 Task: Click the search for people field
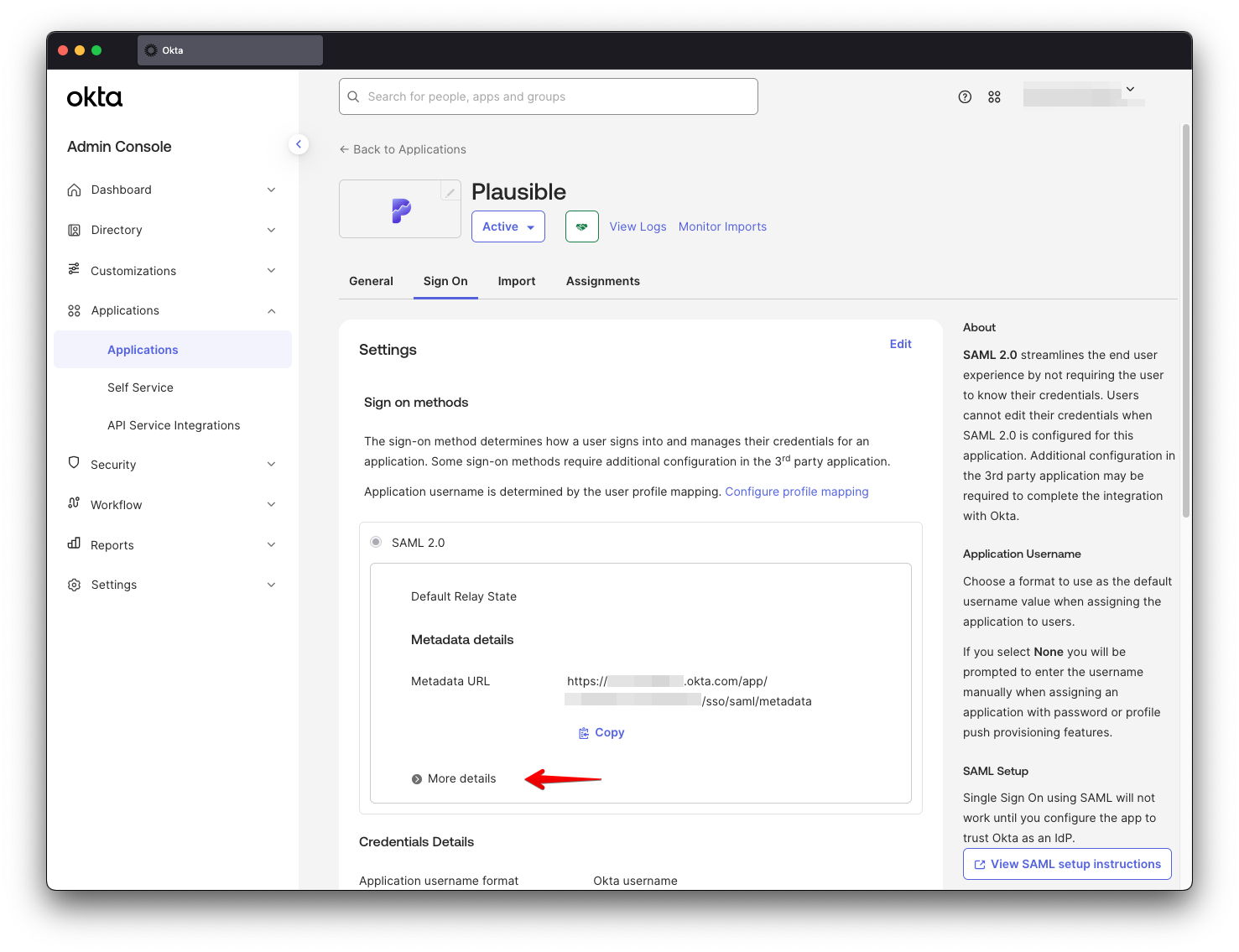coord(548,96)
